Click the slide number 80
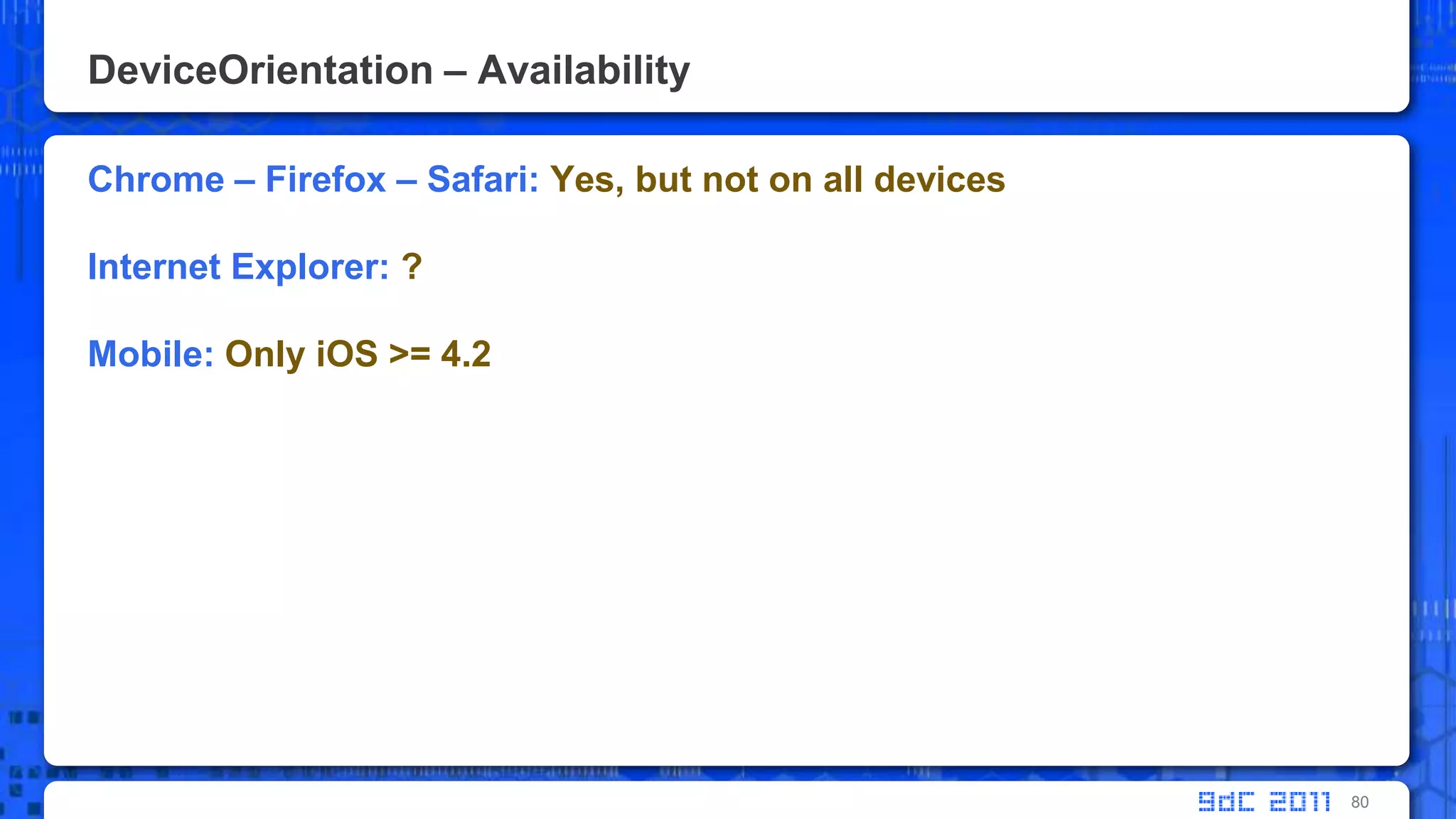This screenshot has width=1456, height=819. [x=1360, y=802]
